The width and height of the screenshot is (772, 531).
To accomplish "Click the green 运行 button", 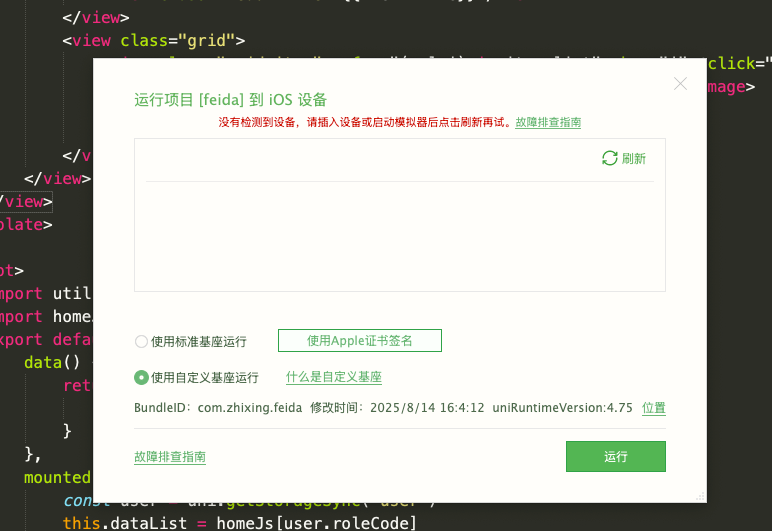I will click(615, 456).
